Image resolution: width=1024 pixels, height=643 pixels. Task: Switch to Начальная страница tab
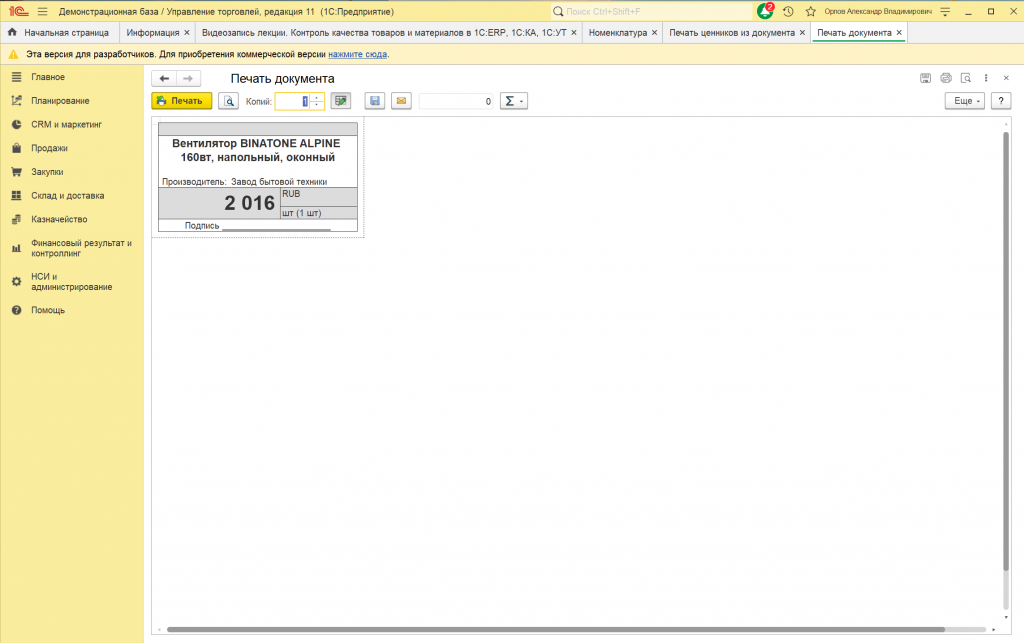pos(67,33)
